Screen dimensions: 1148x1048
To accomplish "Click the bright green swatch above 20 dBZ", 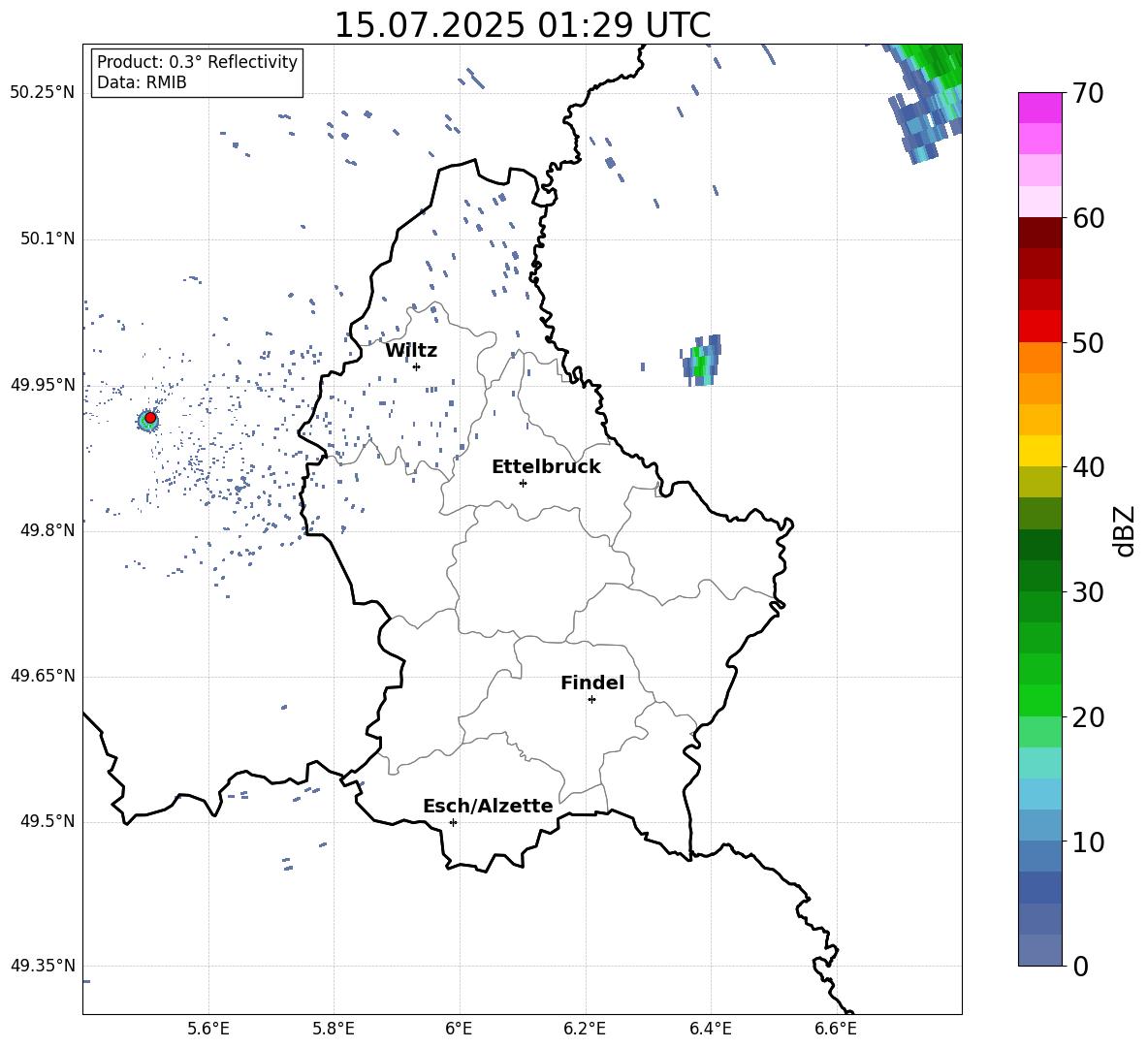I will [1040, 700].
